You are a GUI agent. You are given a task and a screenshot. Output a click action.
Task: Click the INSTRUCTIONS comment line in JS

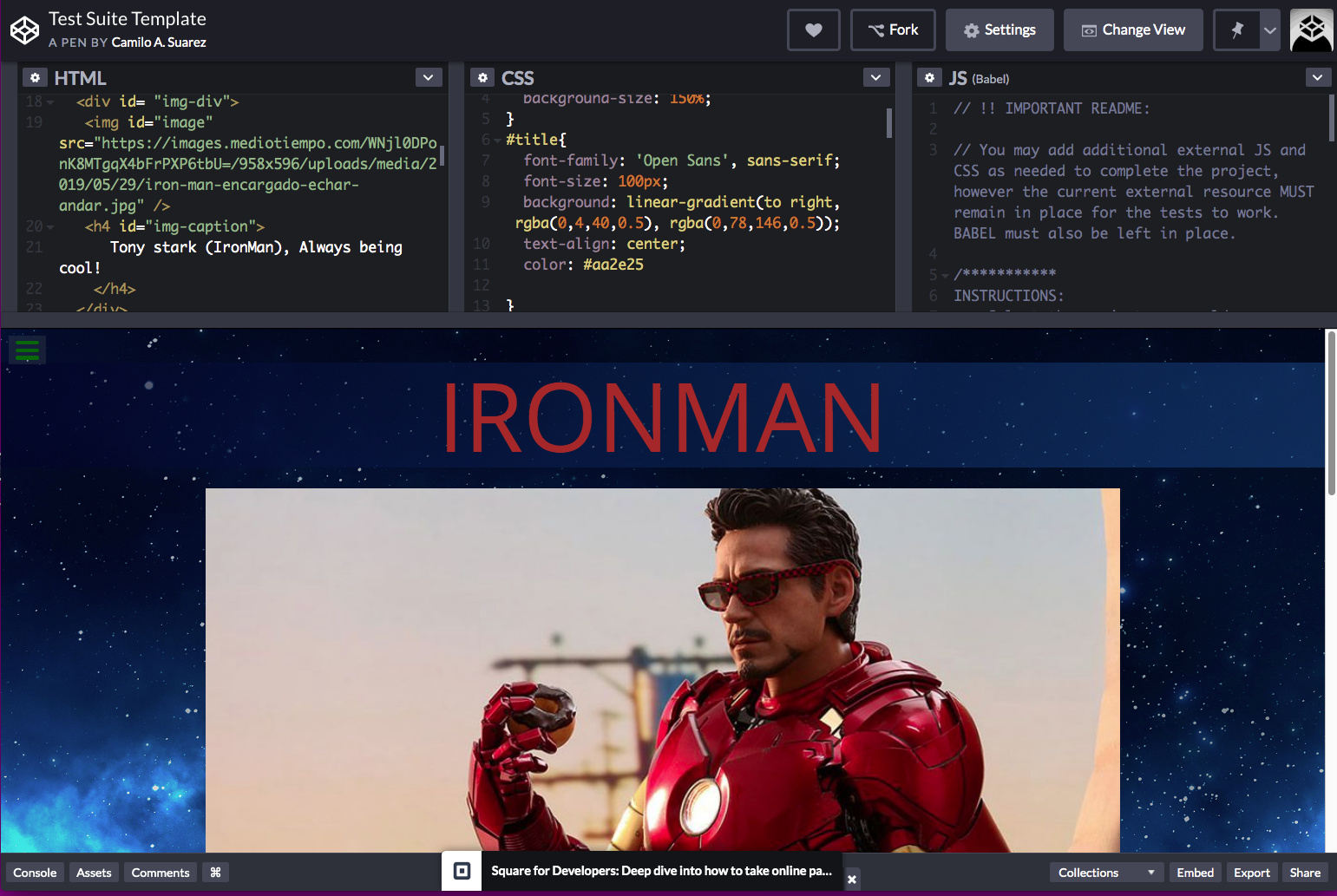point(1009,296)
